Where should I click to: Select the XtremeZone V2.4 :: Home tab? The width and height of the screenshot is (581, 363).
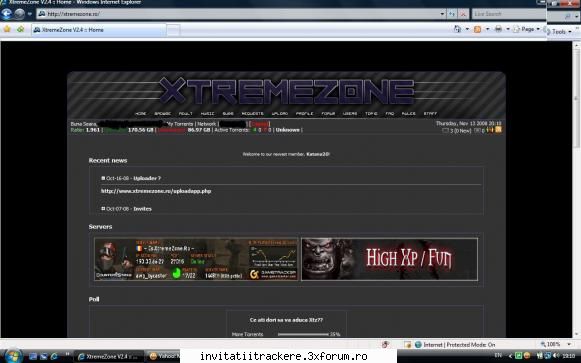(99, 30)
